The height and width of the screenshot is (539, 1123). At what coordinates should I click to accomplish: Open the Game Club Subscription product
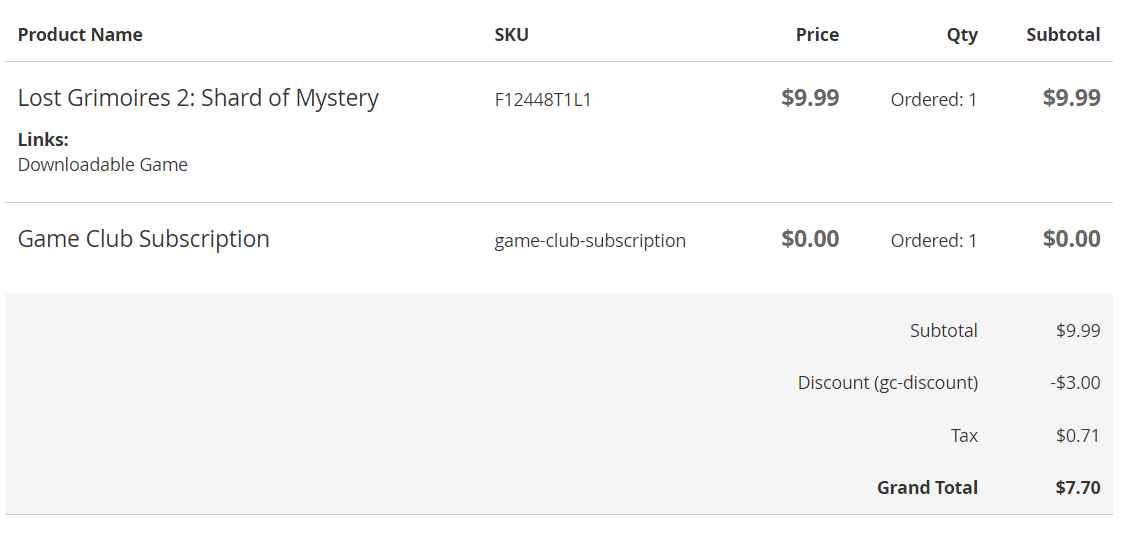click(x=144, y=239)
